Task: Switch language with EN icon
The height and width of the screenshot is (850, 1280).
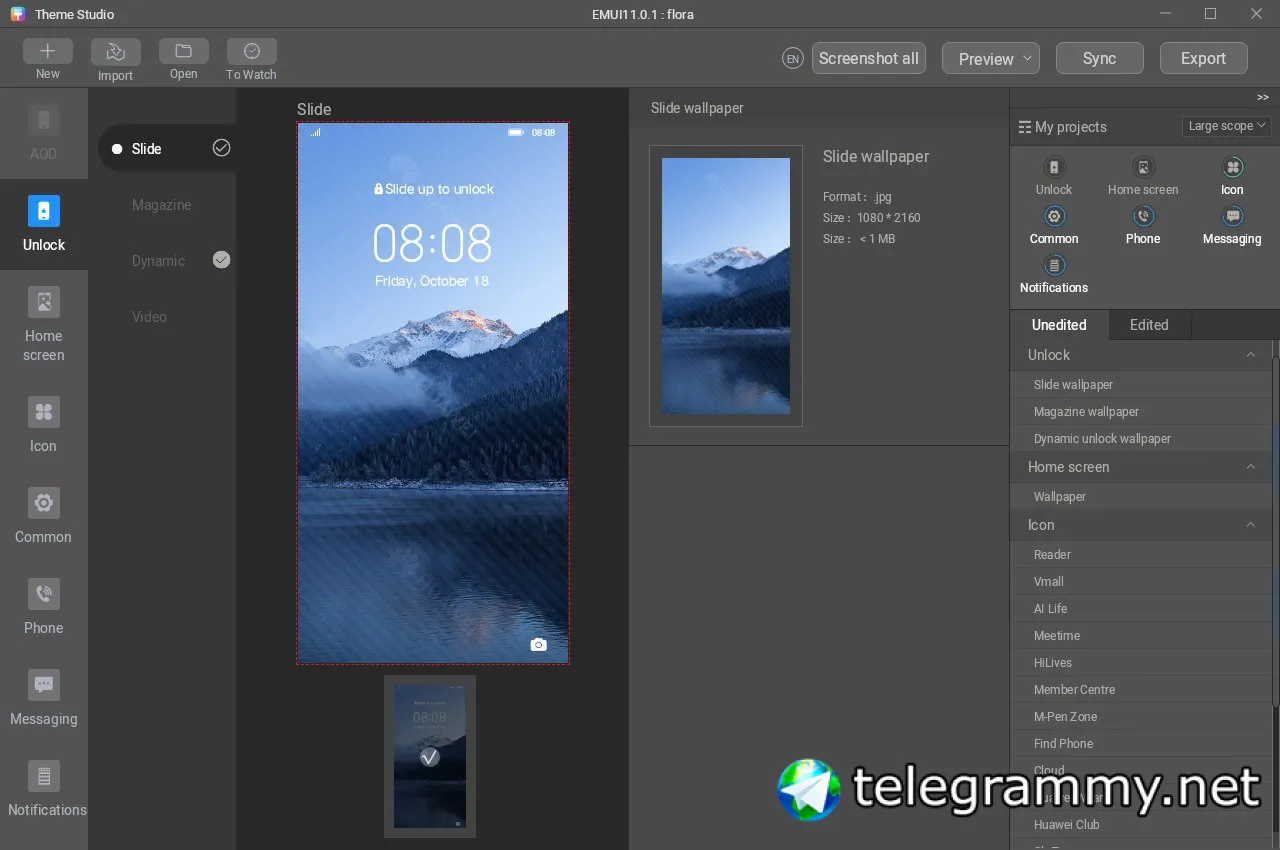Action: click(793, 59)
